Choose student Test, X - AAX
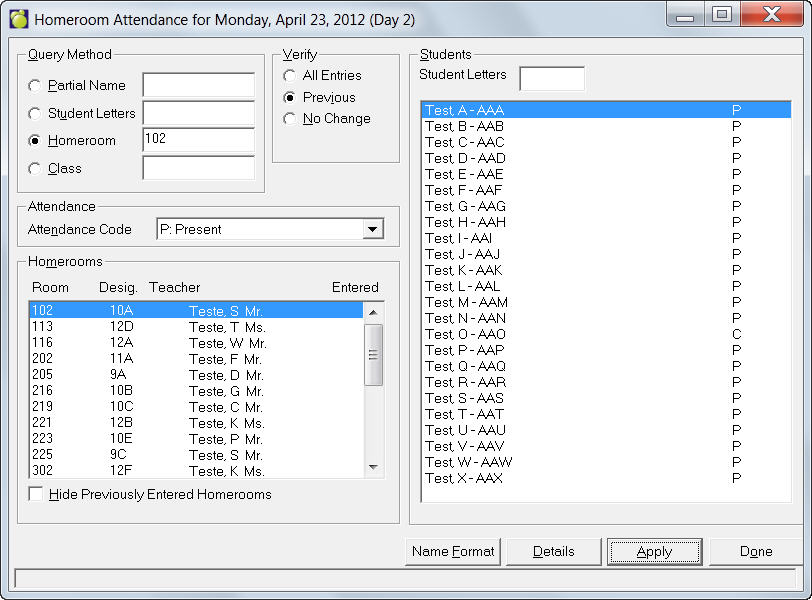The width and height of the screenshot is (812, 600). (x=464, y=478)
